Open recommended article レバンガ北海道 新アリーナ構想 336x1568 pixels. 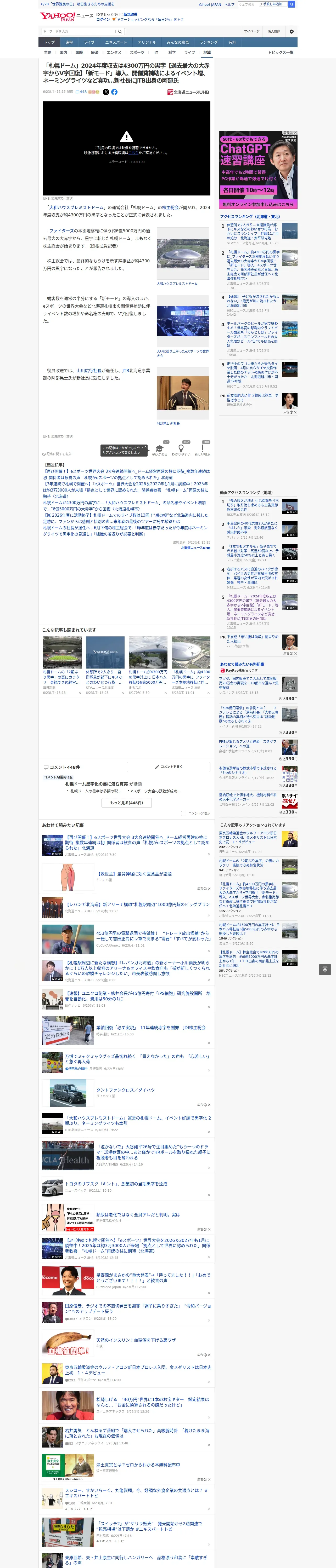coord(137,904)
